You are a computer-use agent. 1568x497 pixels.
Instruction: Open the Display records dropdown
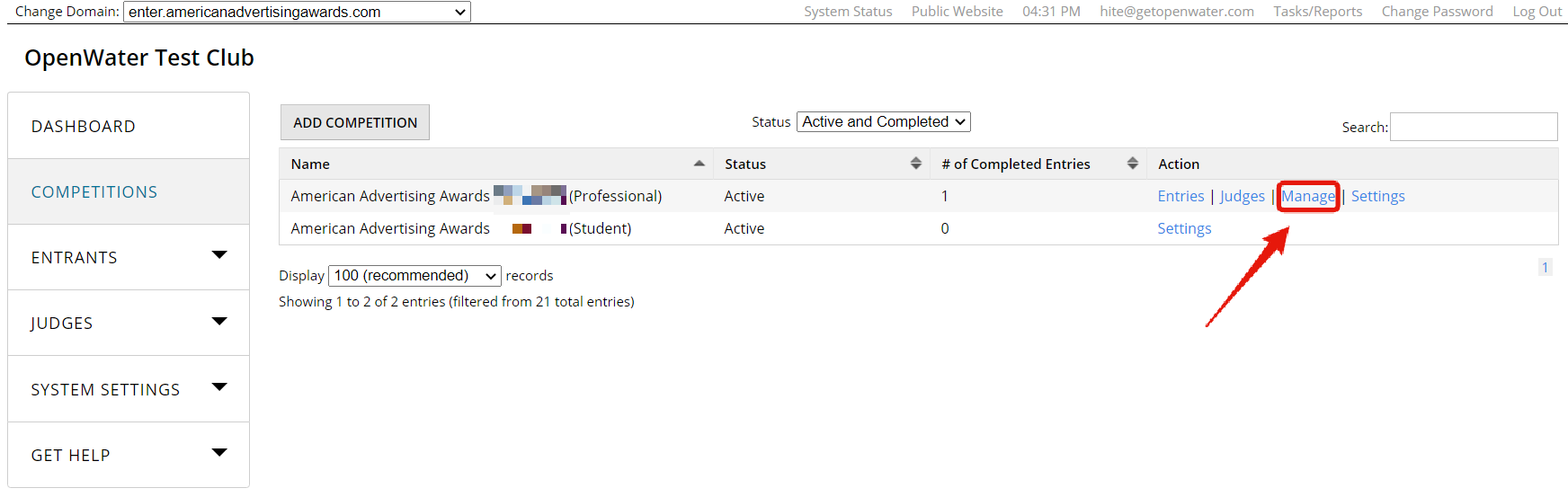click(414, 275)
